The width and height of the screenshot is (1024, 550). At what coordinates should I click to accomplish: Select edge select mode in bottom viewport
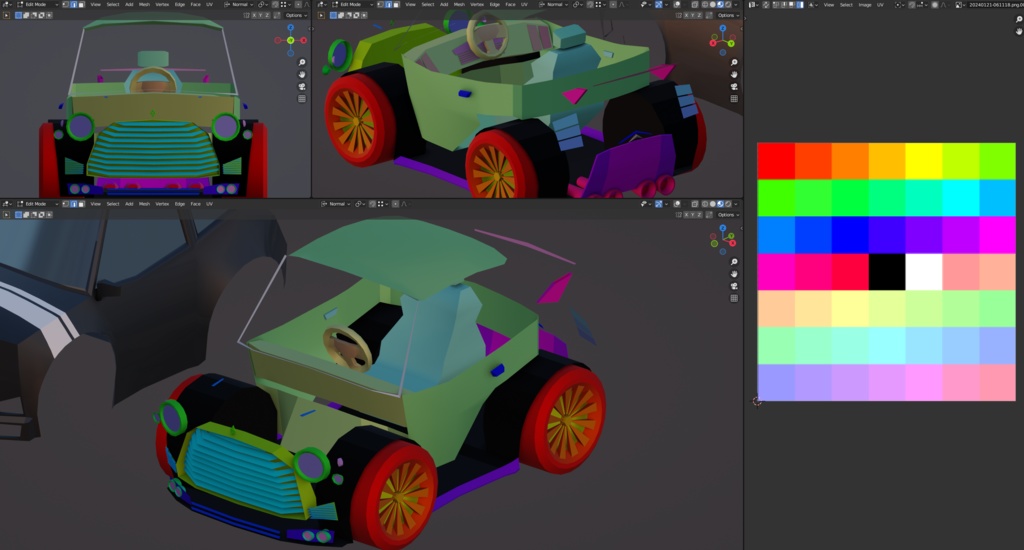point(74,204)
